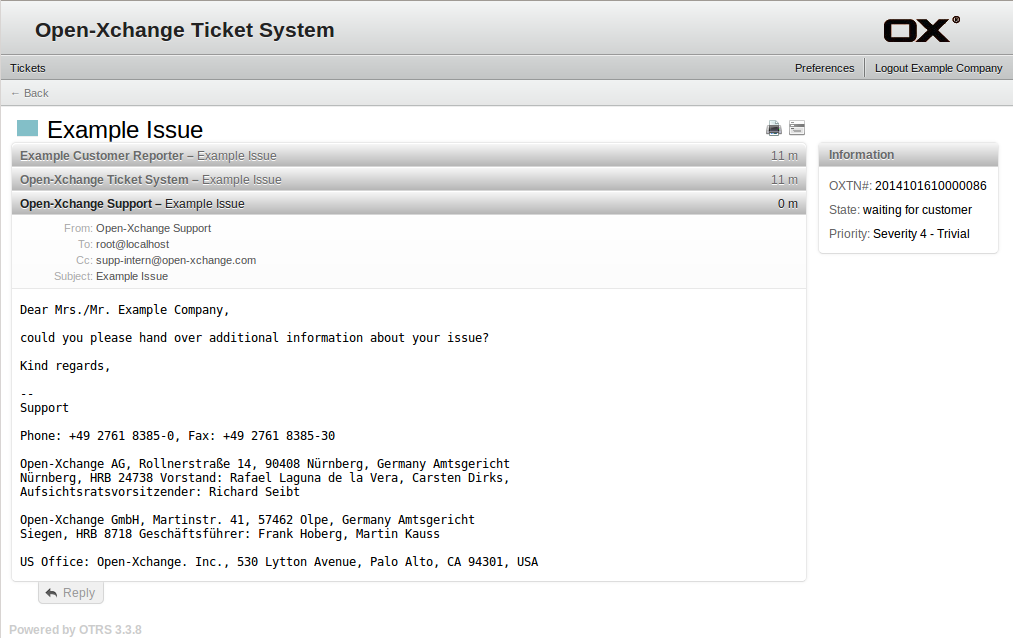Reply to the support message
This screenshot has width=1013, height=638.
click(x=70, y=593)
